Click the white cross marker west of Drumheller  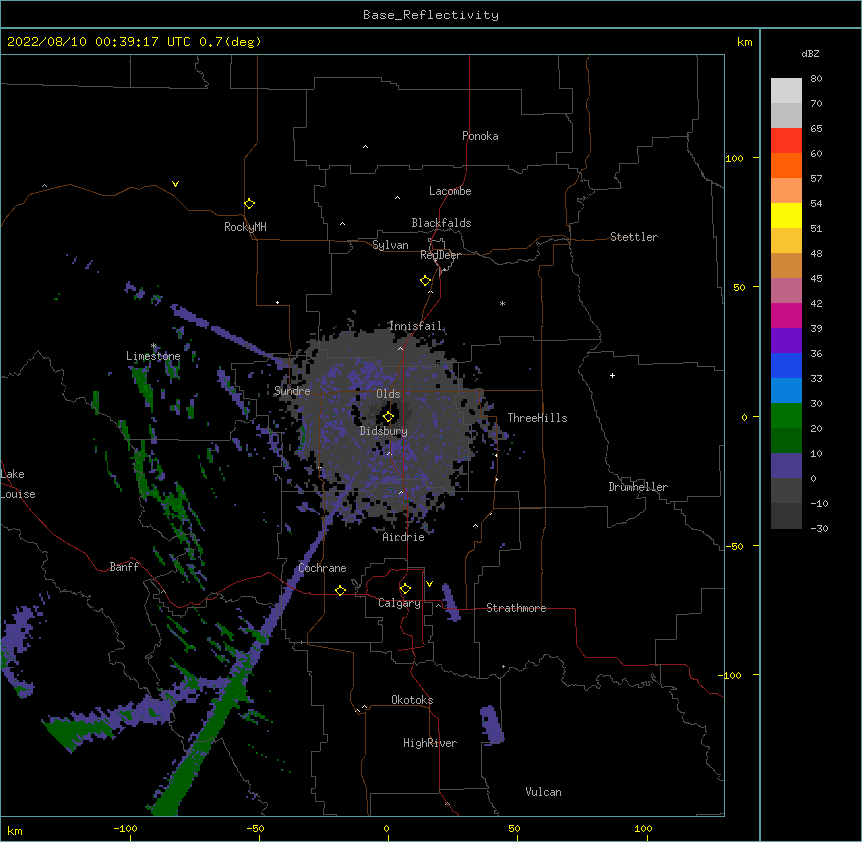pos(612,375)
